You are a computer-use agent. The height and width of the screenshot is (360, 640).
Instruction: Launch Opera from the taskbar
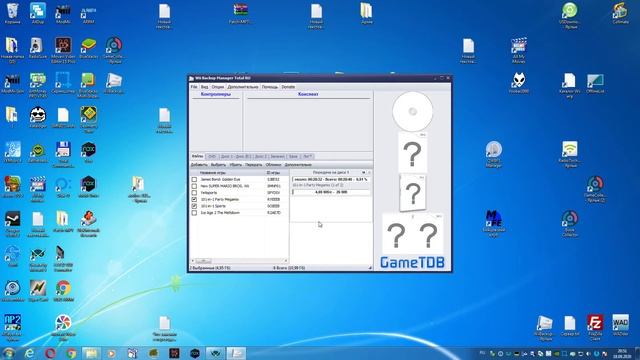click(x=50, y=353)
